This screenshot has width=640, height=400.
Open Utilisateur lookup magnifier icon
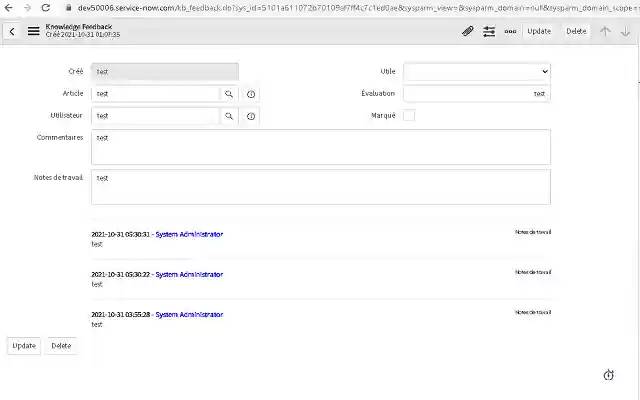(x=229, y=116)
